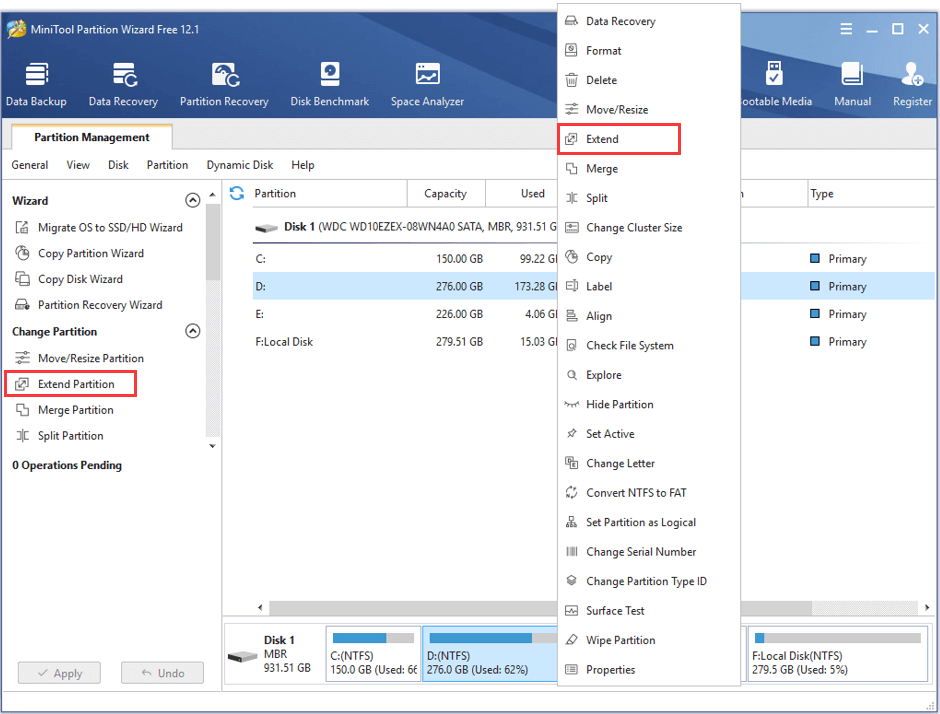Image resolution: width=940 pixels, height=714 pixels.
Task: Select the E: partition row
Action: [405, 314]
